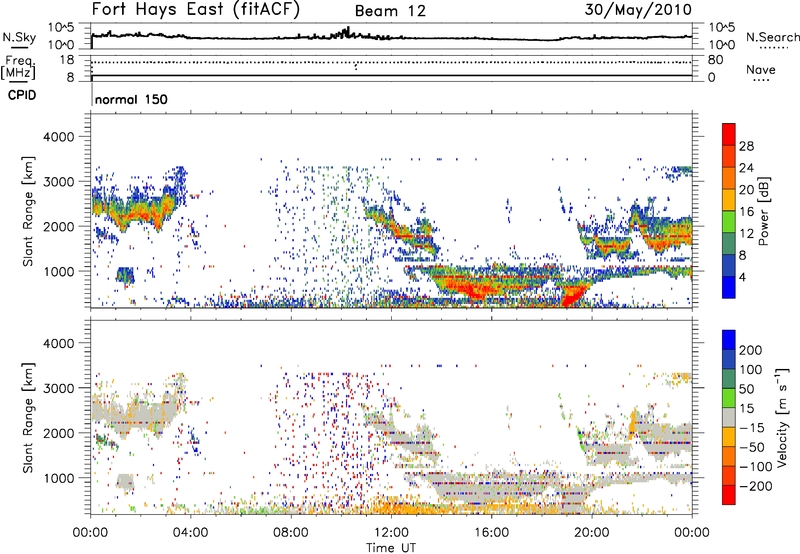Click the "24" tick on the Power colorbar
800x554 pixels.
pyautogui.click(x=746, y=168)
